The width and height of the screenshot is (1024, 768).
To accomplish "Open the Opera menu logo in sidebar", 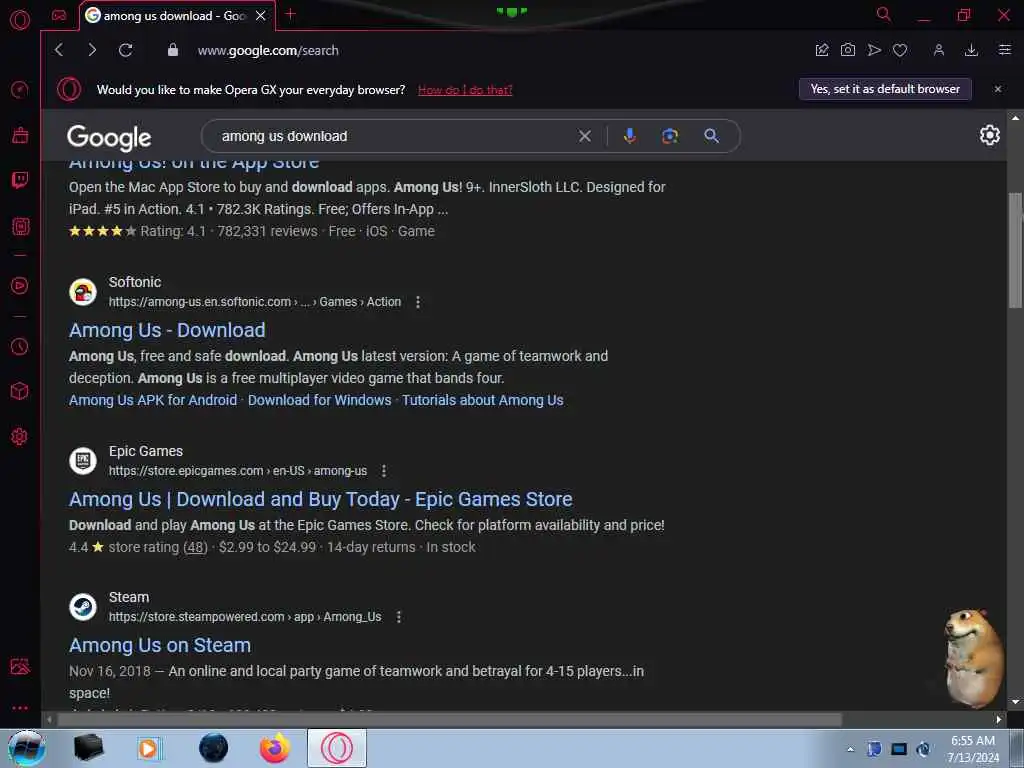I will coord(20,20).
